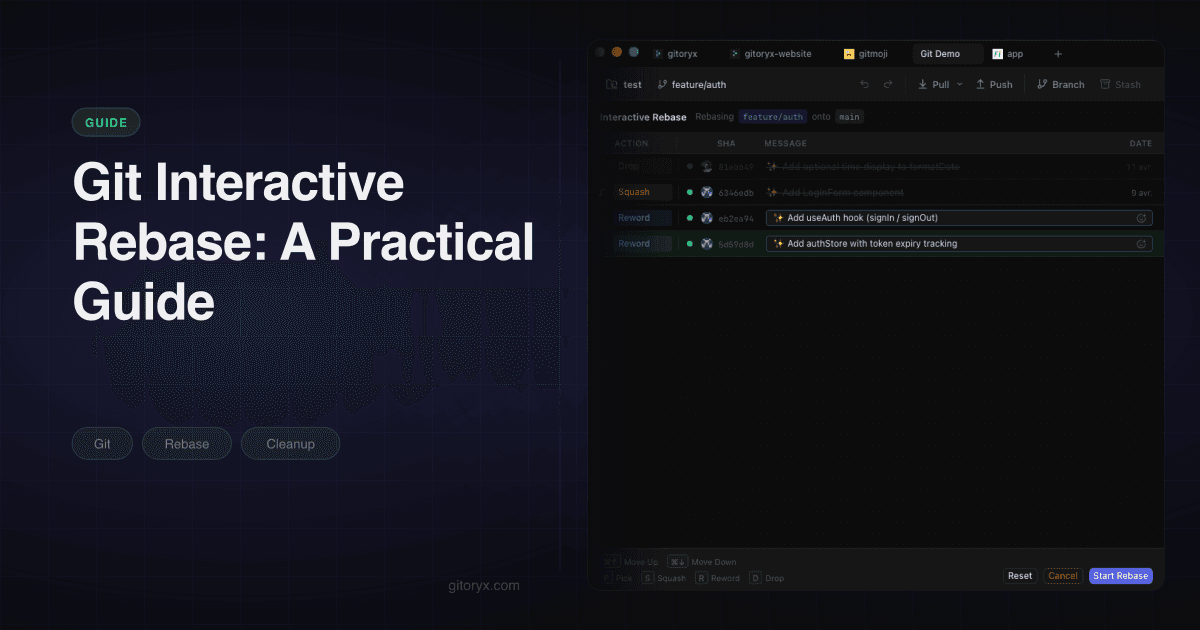Viewport: 1200px width, 630px height.
Task: Open the feature/auth branch selector
Action: [692, 85]
